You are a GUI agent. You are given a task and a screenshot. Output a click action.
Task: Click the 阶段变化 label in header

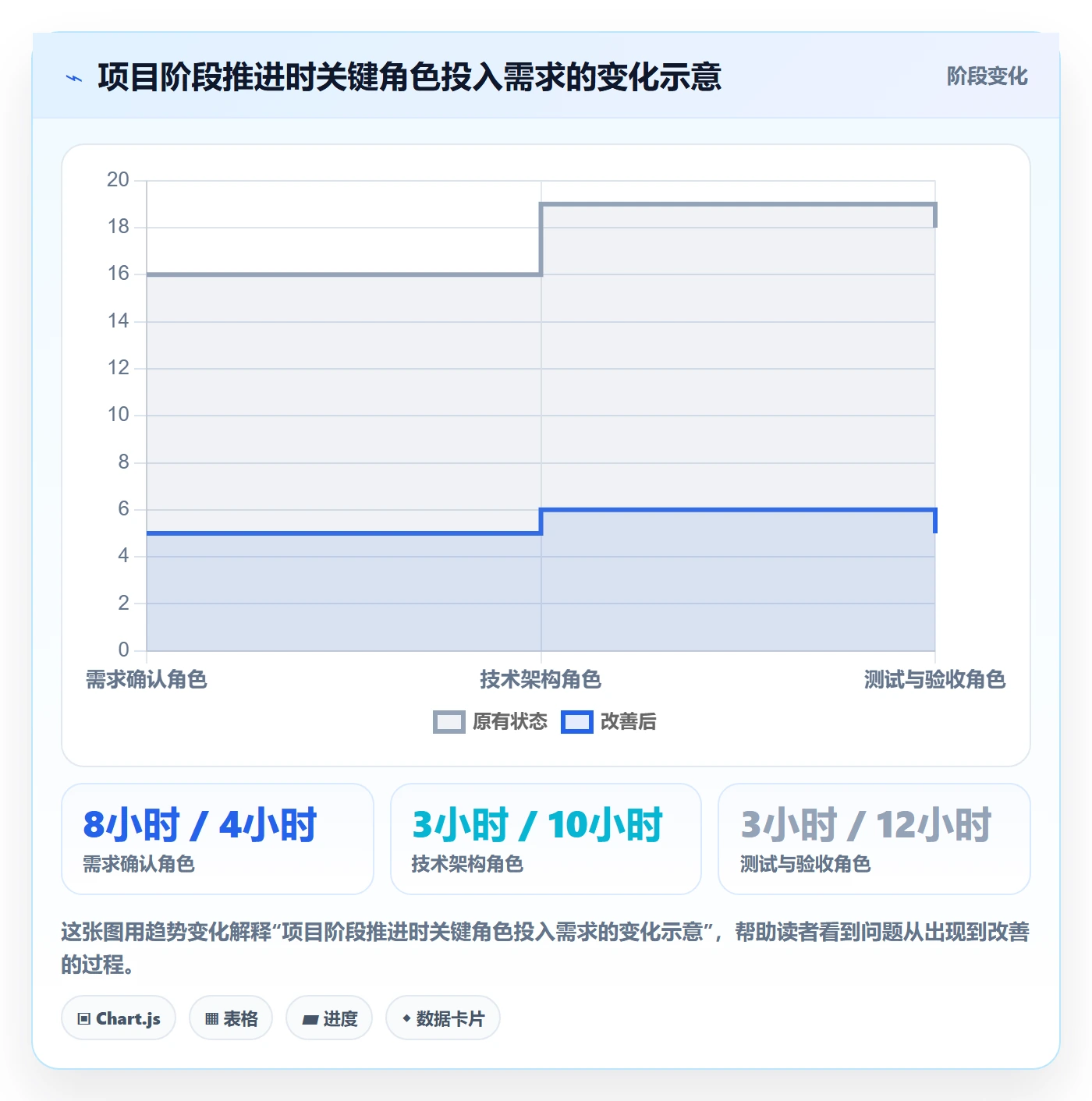pos(987,76)
